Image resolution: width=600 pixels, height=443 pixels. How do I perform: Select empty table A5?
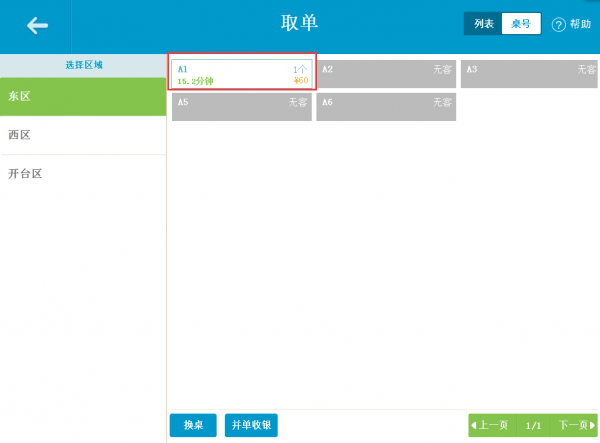[x=242, y=107]
